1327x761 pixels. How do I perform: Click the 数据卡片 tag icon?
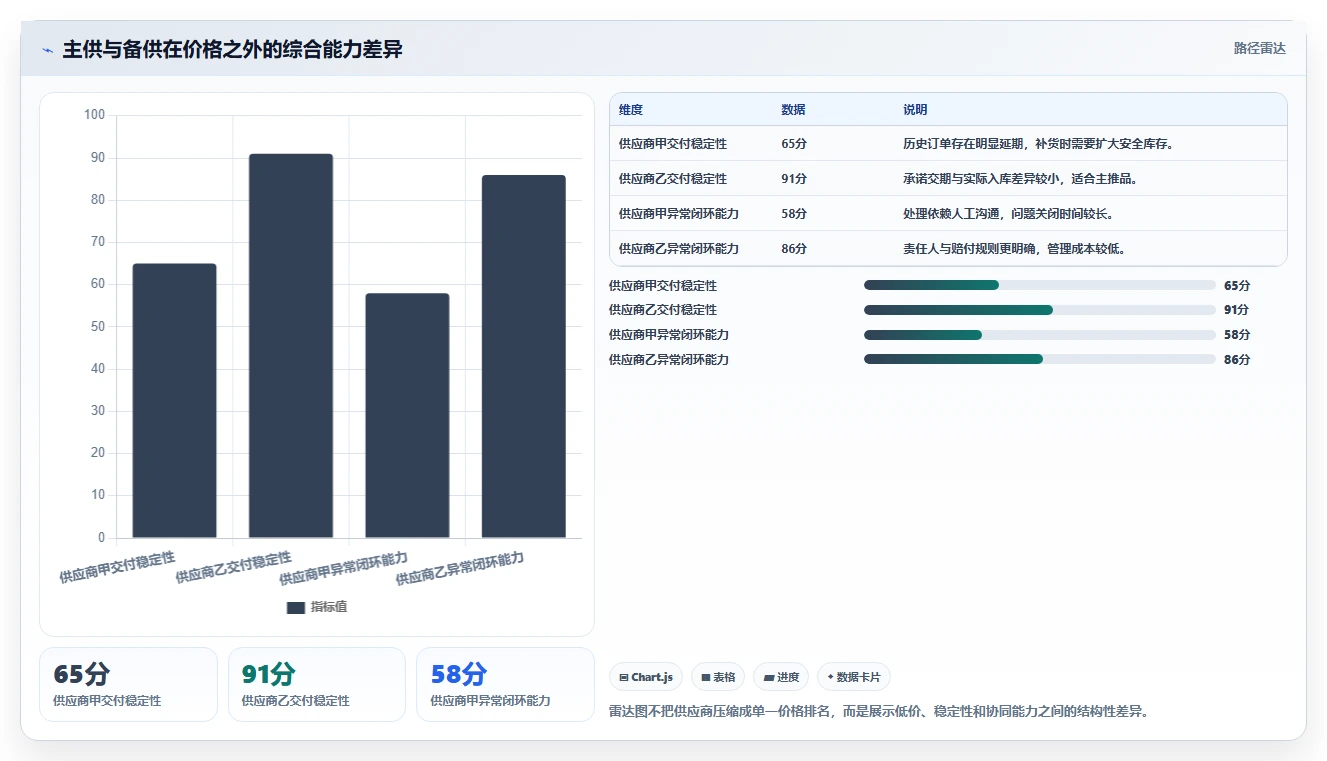[x=831, y=677]
